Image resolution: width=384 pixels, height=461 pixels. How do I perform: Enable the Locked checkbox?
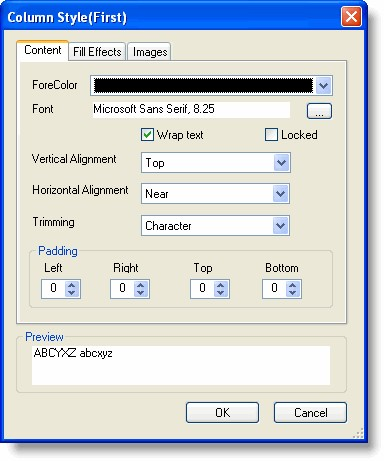tap(271, 135)
